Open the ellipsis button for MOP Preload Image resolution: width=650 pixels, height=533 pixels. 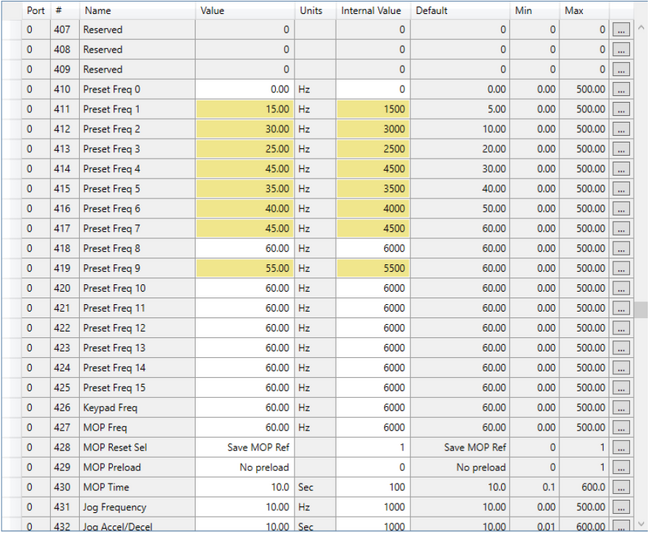pyautogui.click(x=621, y=467)
